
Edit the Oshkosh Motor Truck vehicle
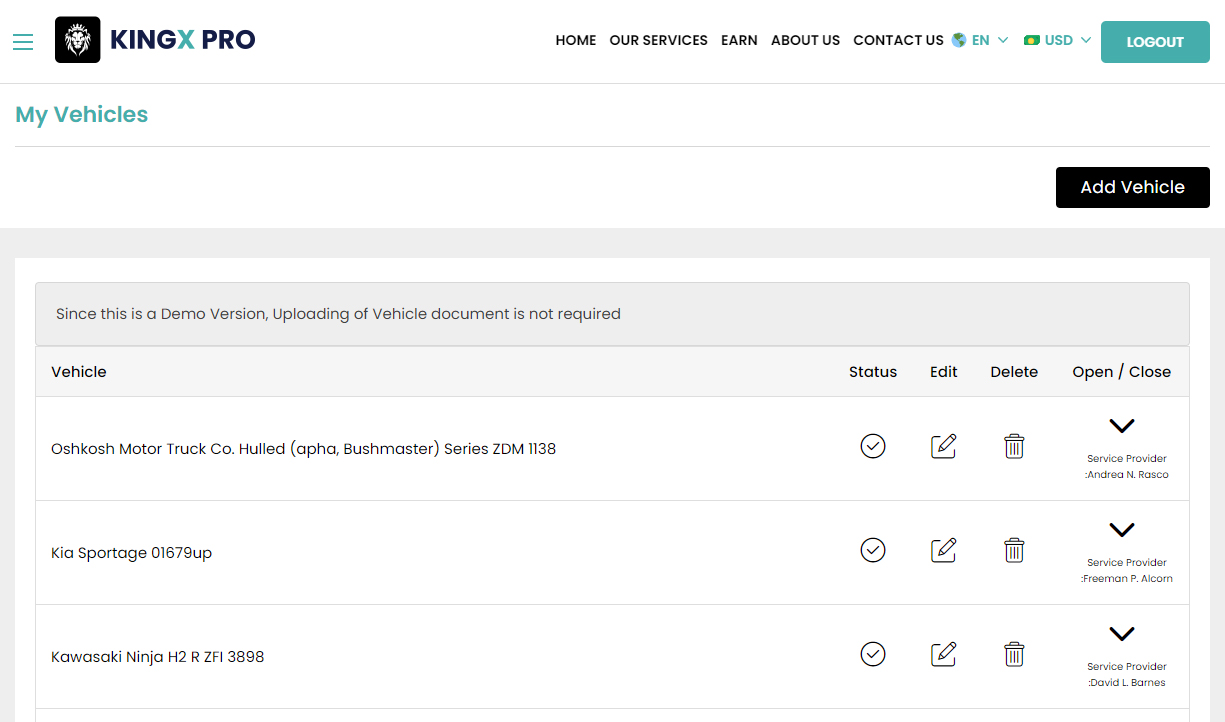pos(944,446)
